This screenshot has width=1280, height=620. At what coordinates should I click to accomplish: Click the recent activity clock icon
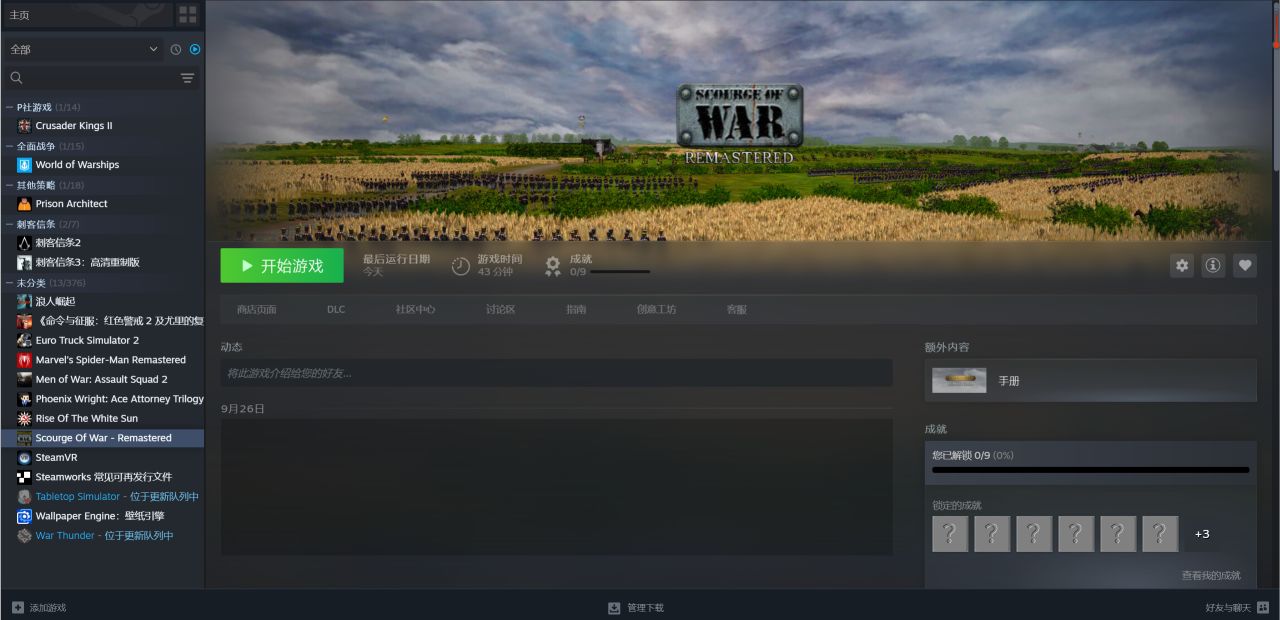point(176,49)
